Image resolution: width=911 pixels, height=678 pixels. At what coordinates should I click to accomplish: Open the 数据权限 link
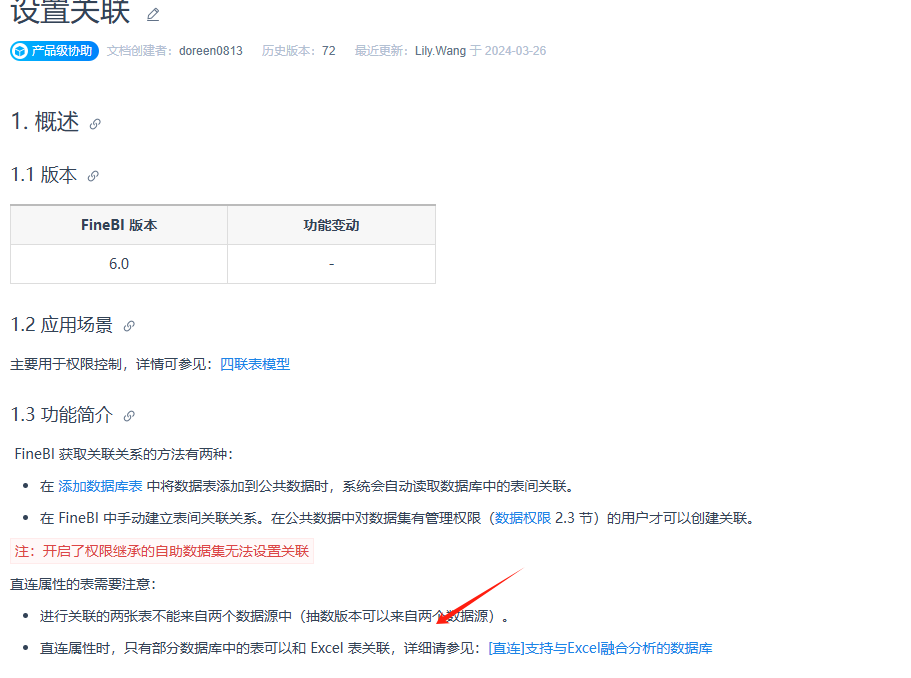point(523,518)
